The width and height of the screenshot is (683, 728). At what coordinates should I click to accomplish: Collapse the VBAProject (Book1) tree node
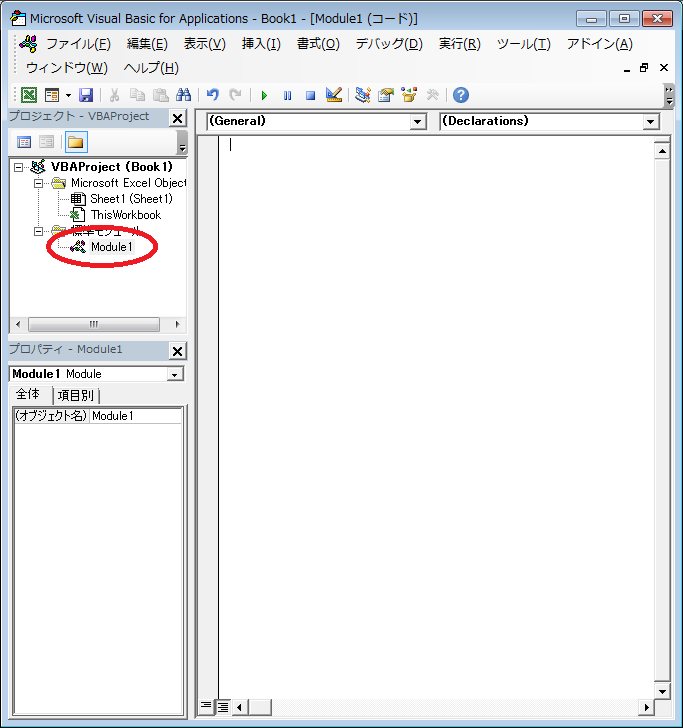pyautogui.click(x=18, y=167)
